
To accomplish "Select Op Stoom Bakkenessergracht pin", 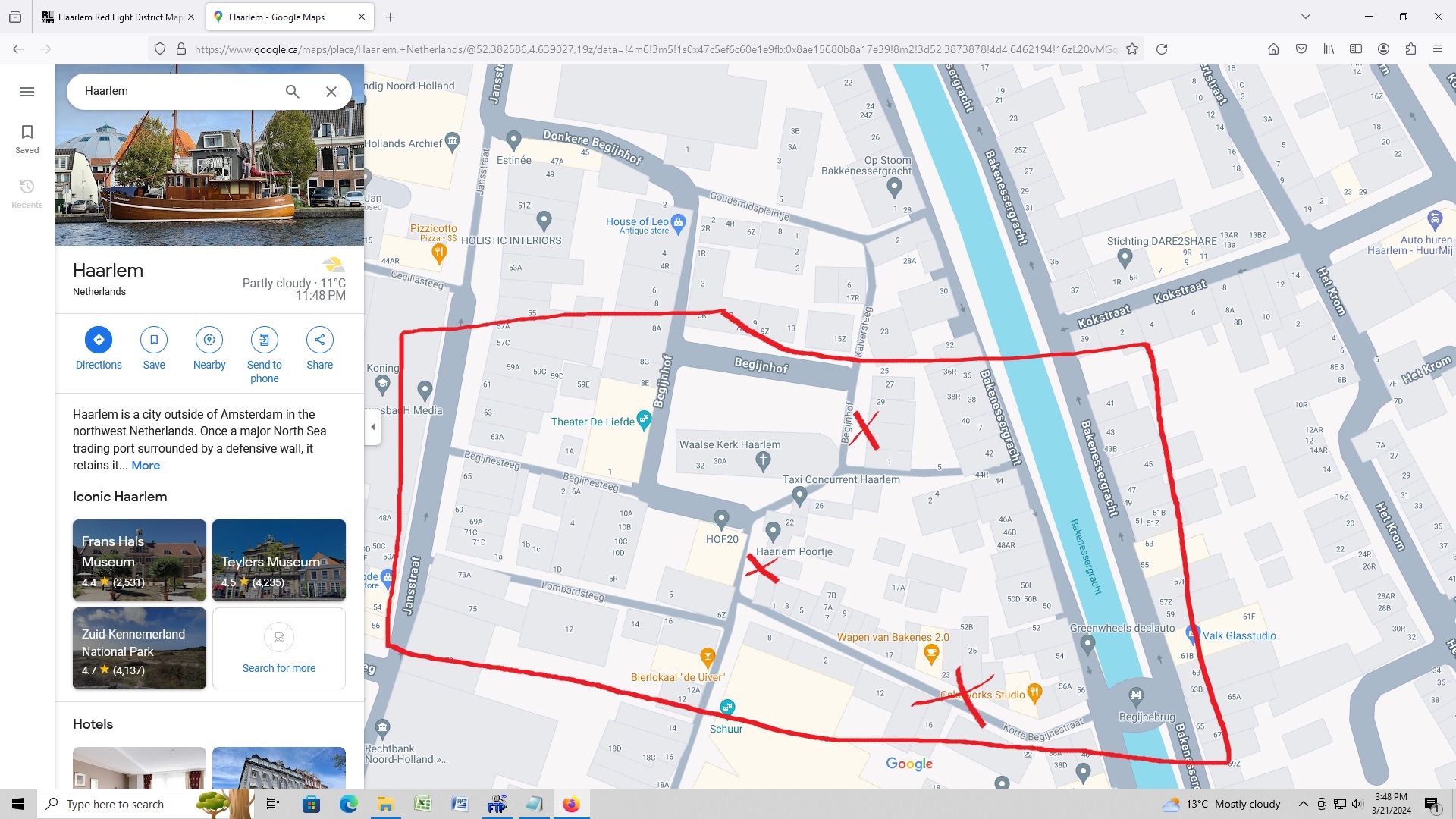I will [x=894, y=187].
